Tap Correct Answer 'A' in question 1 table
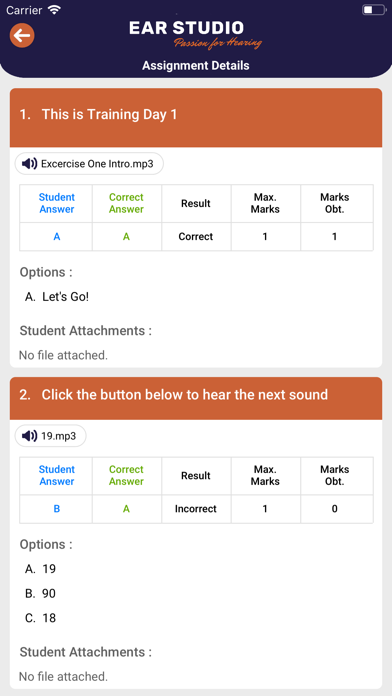Screen dimensions: 392x696 tap(127, 237)
